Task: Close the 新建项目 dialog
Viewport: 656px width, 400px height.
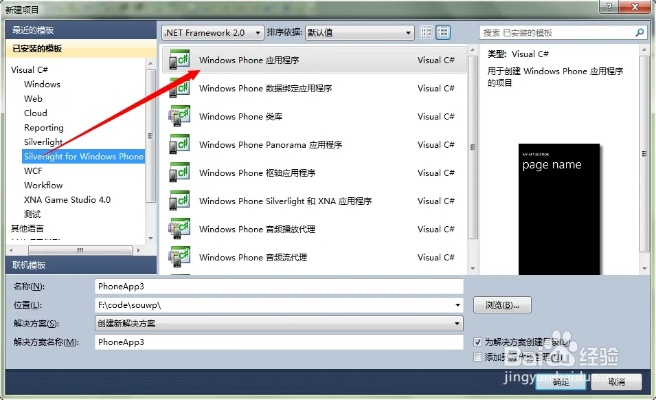Action: [x=635, y=7]
